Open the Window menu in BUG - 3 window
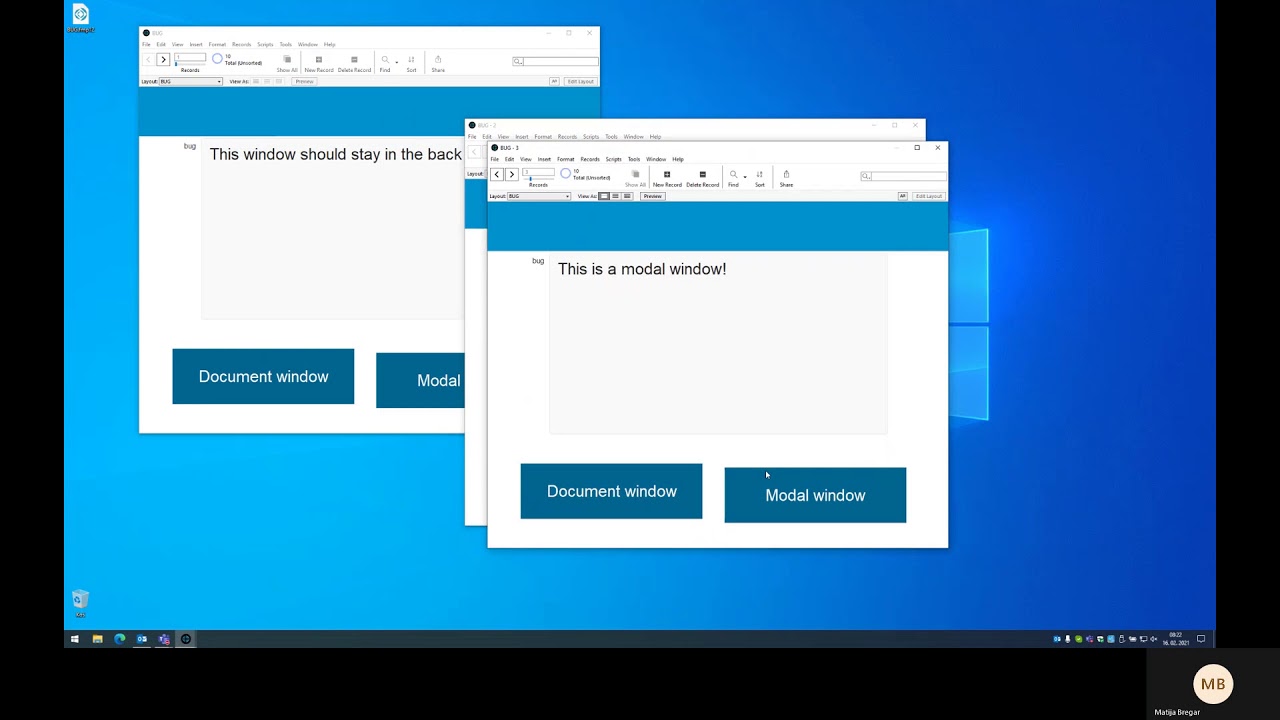The image size is (1280, 720). pos(656,159)
